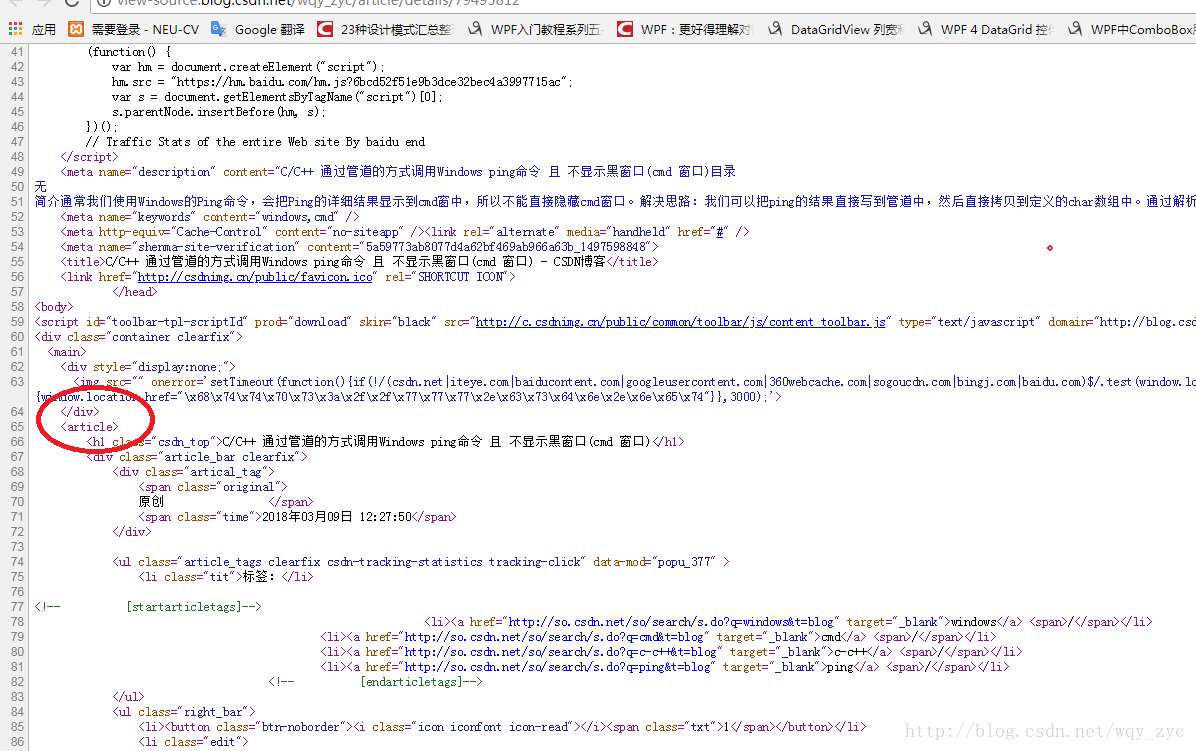Click the li class "edit" line
Viewport: 1196px width, 751px height.
pyautogui.click(x=193, y=742)
